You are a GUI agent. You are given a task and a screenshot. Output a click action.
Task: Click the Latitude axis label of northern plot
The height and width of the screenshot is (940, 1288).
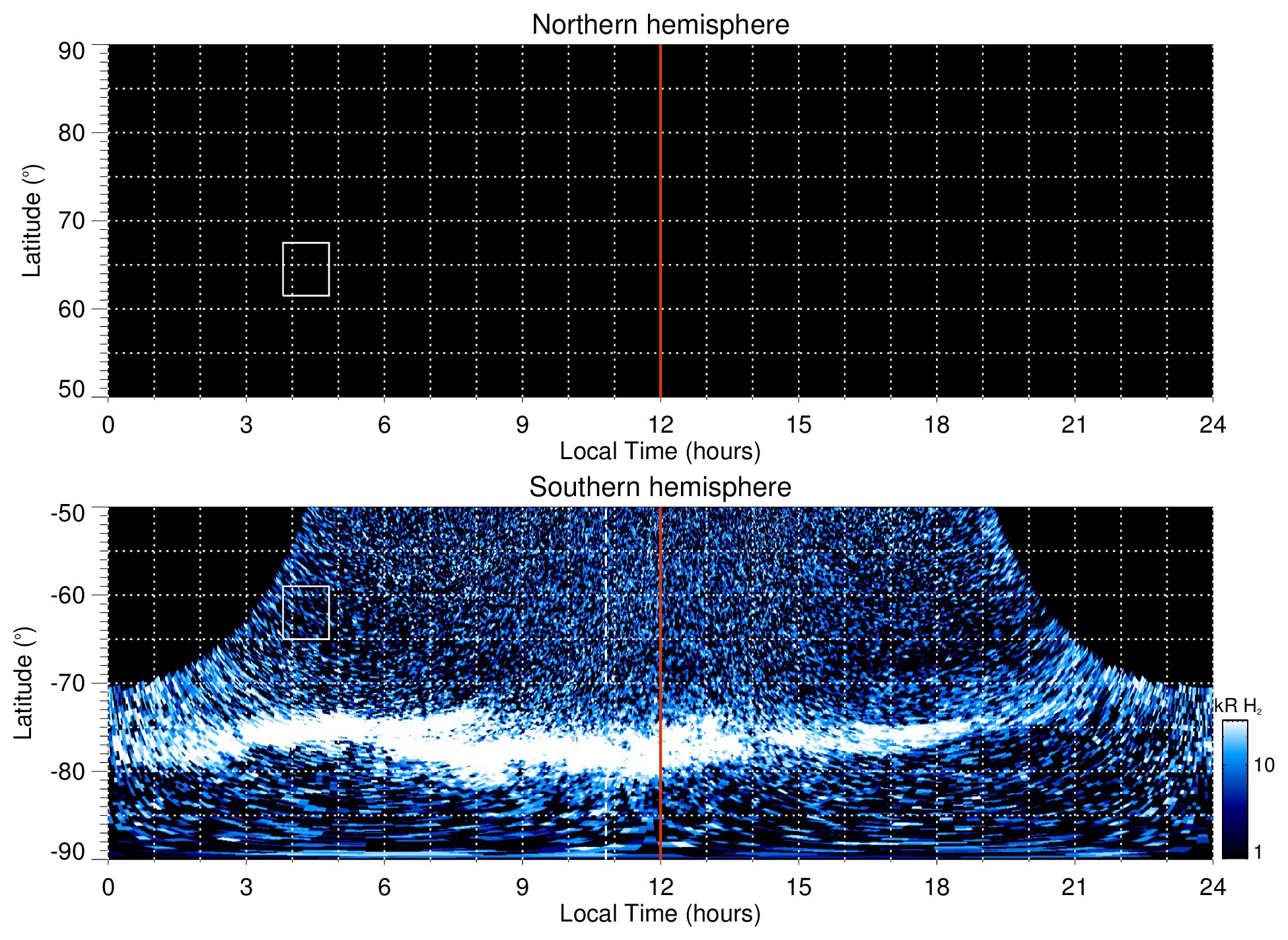(x=32, y=221)
